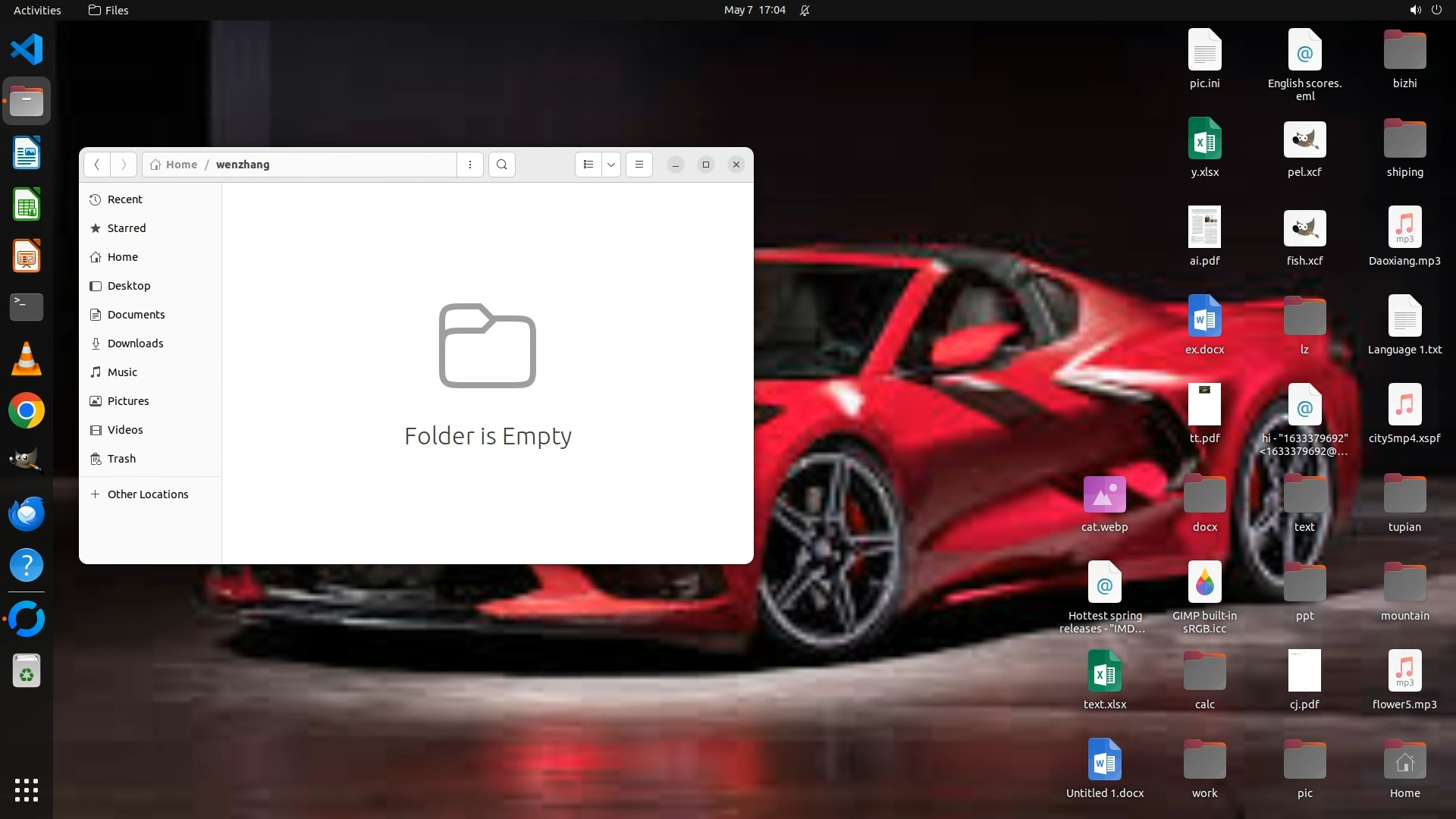This screenshot has width=1456, height=819.
Task: Toggle list view layout button
Action: coord(588,165)
